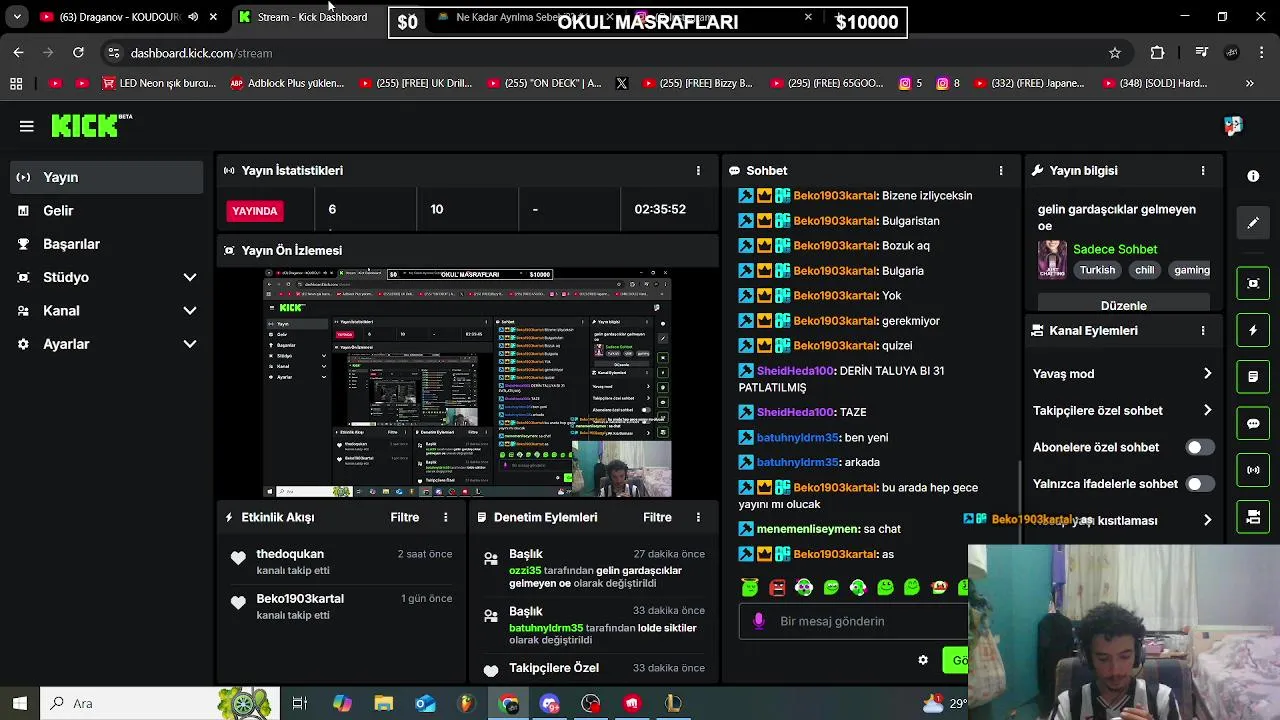Click stream uptime 02:35:52
Viewport: 1280px width, 720px height.
pyautogui.click(x=660, y=210)
